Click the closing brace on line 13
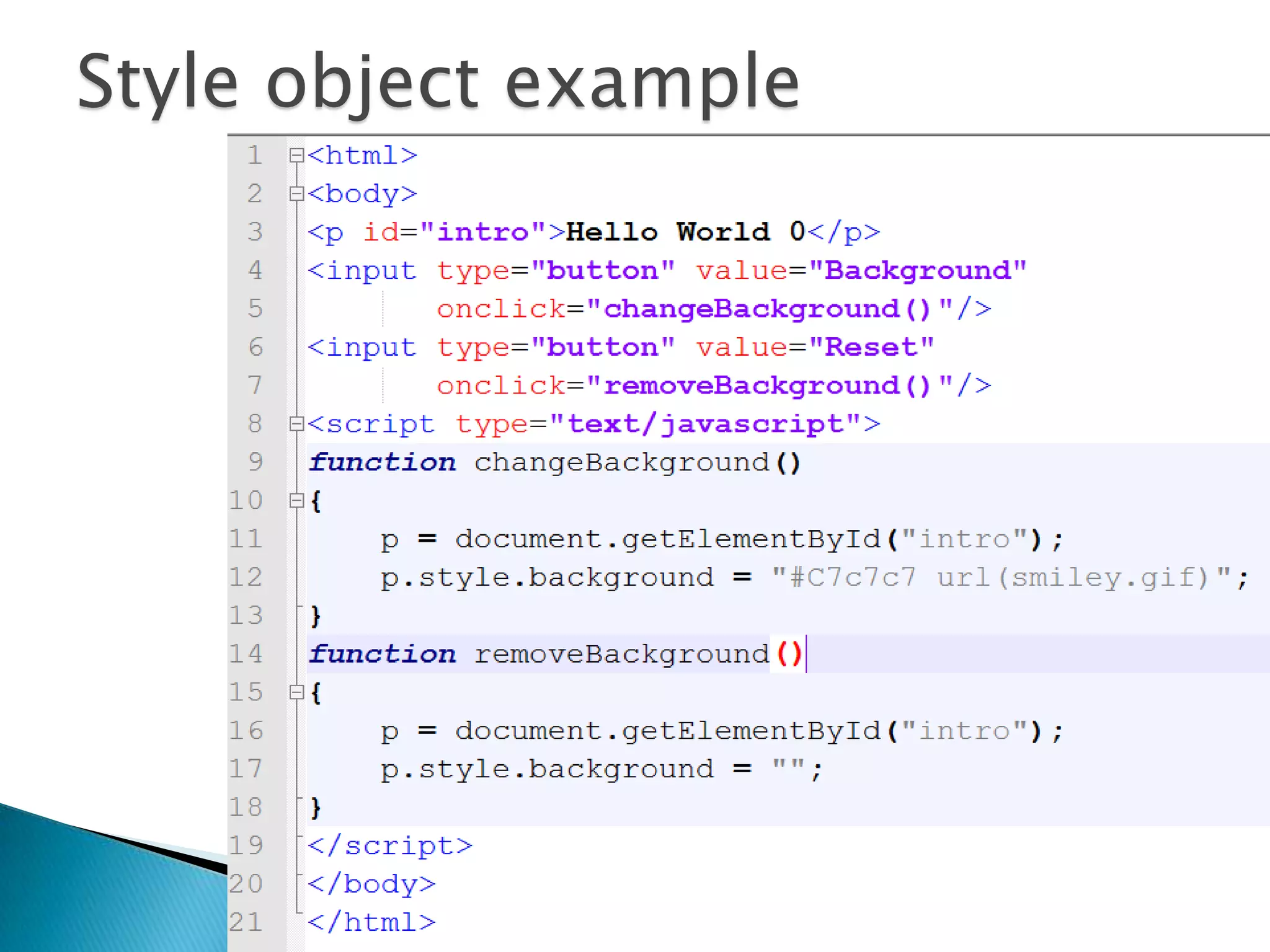The image size is (1270, 952). tap(316, 615)
